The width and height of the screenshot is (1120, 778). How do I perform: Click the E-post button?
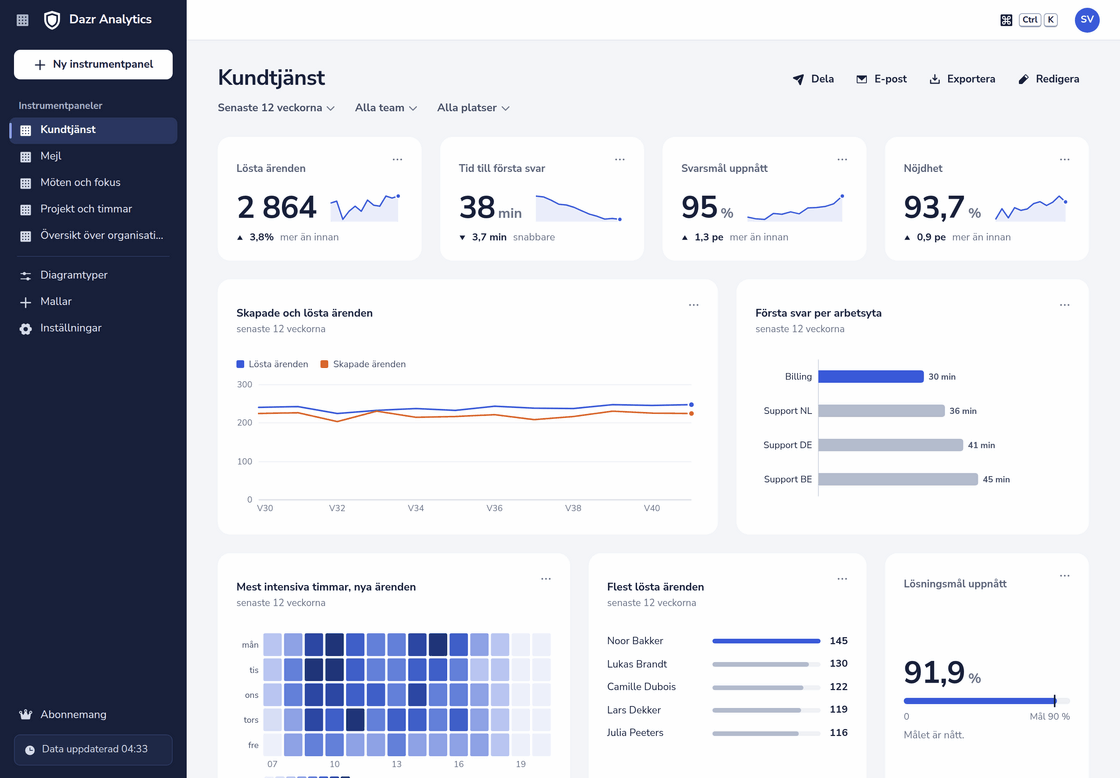click(881, 79)
